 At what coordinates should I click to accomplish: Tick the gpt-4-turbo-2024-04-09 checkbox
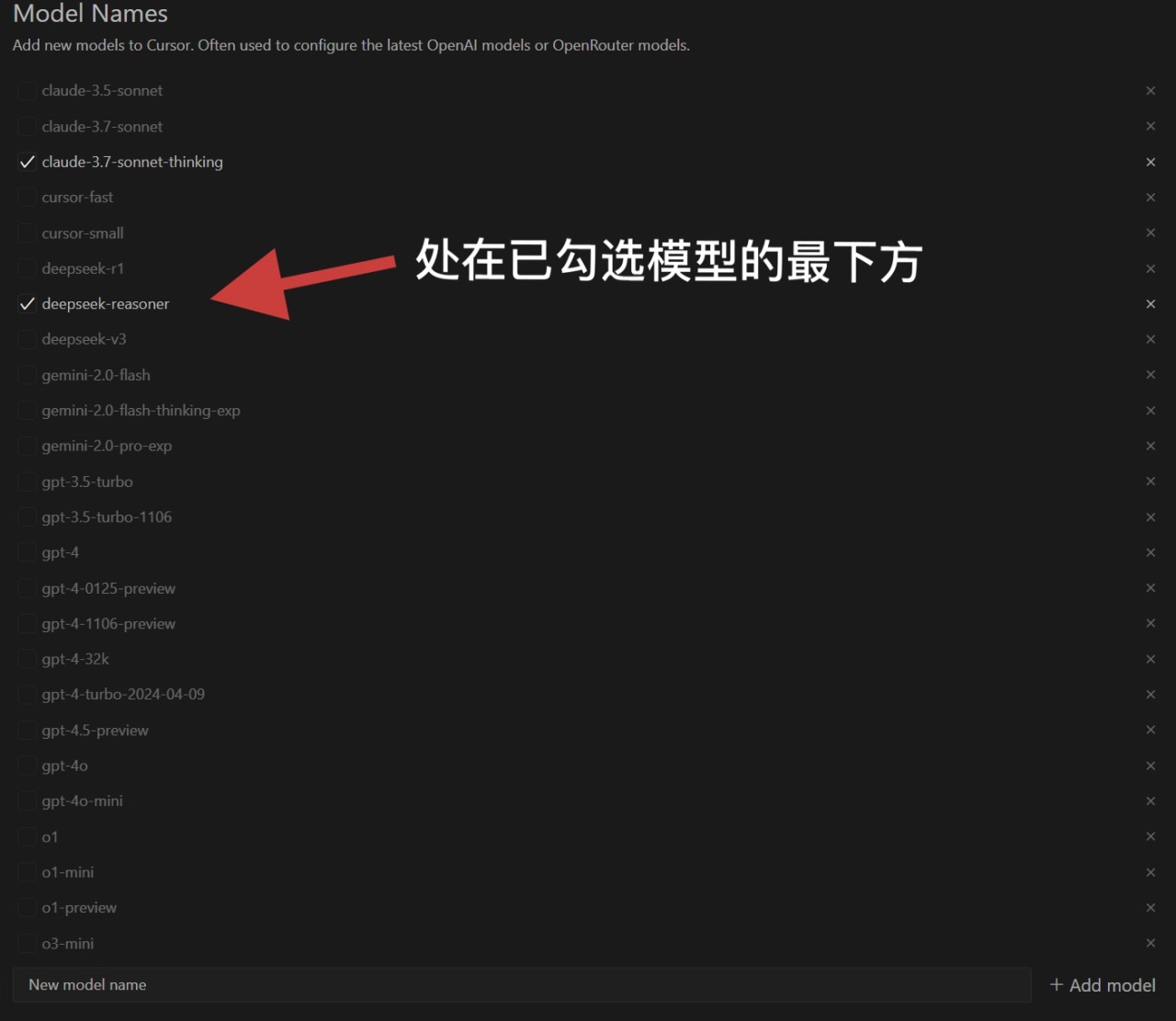click(27, 695)
